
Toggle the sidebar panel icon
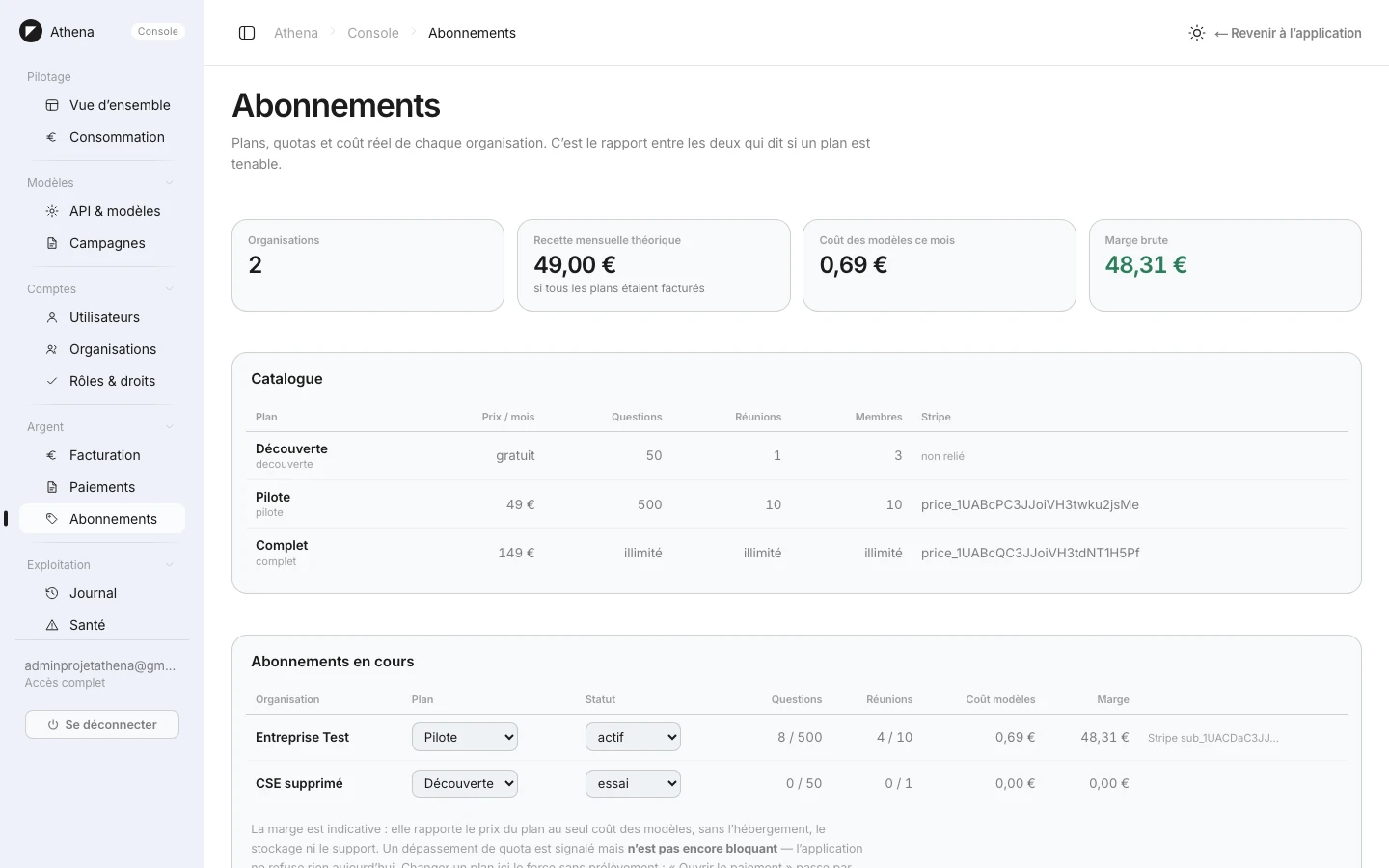tap(247, 33)
